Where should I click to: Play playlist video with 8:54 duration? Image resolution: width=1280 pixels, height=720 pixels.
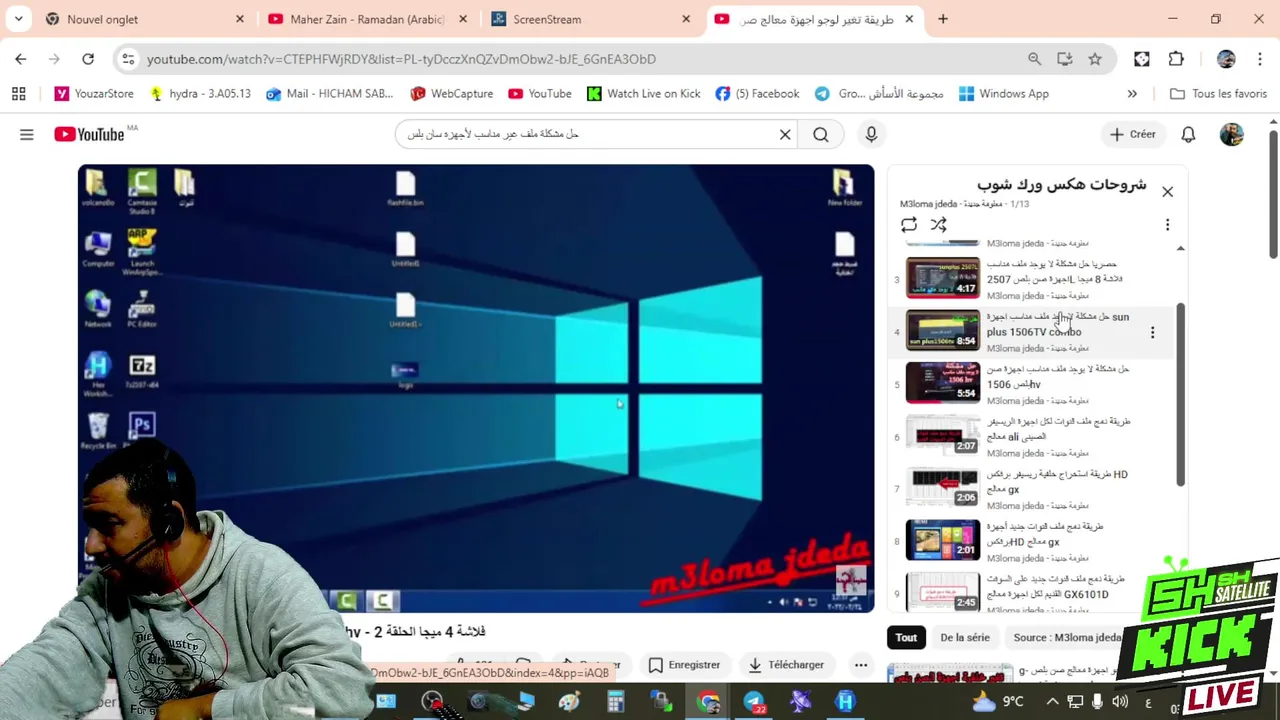coord(942,330)
